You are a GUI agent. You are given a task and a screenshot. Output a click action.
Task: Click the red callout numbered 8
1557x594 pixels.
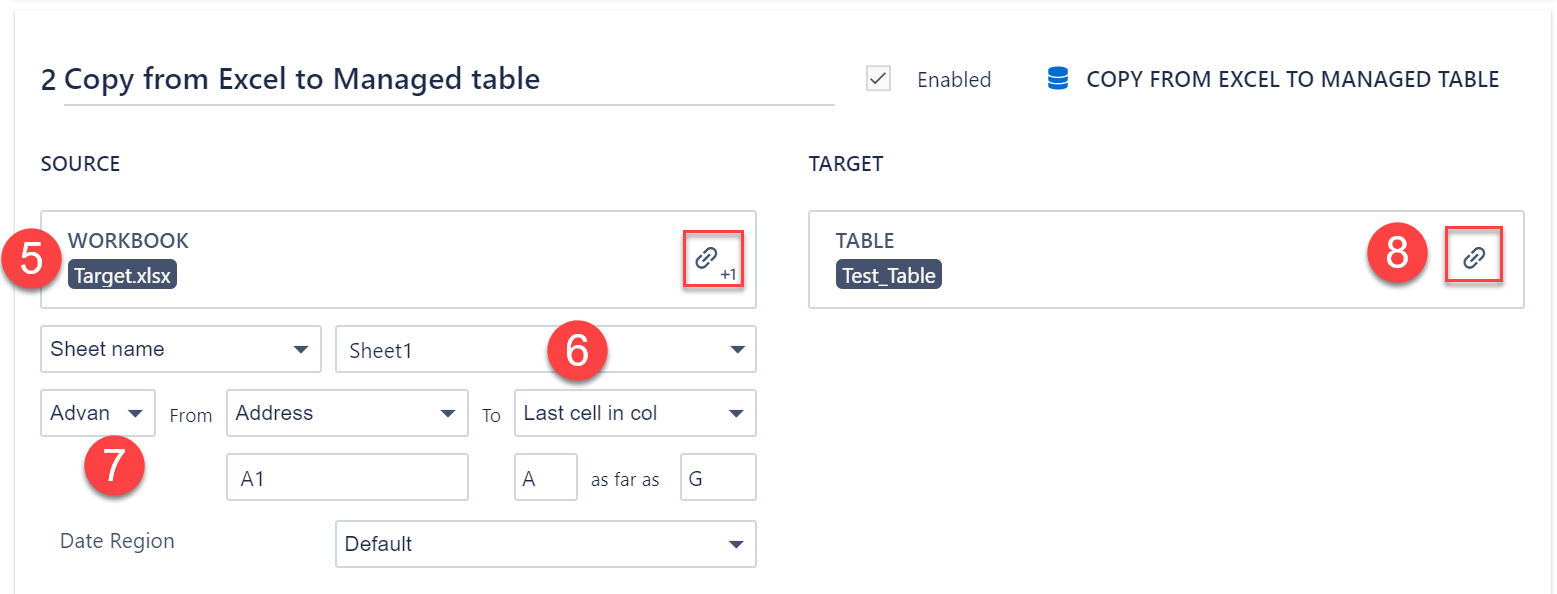point(1396,255)
